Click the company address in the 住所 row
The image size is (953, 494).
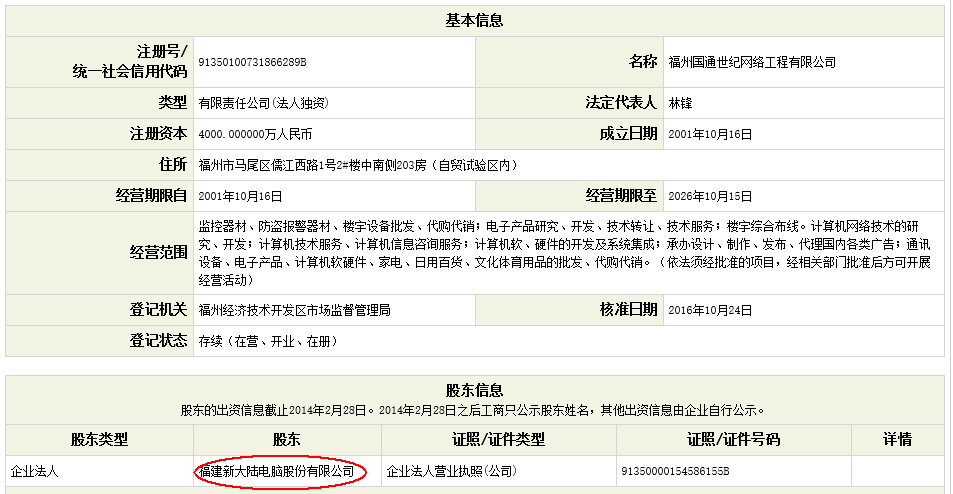[357, 165]
